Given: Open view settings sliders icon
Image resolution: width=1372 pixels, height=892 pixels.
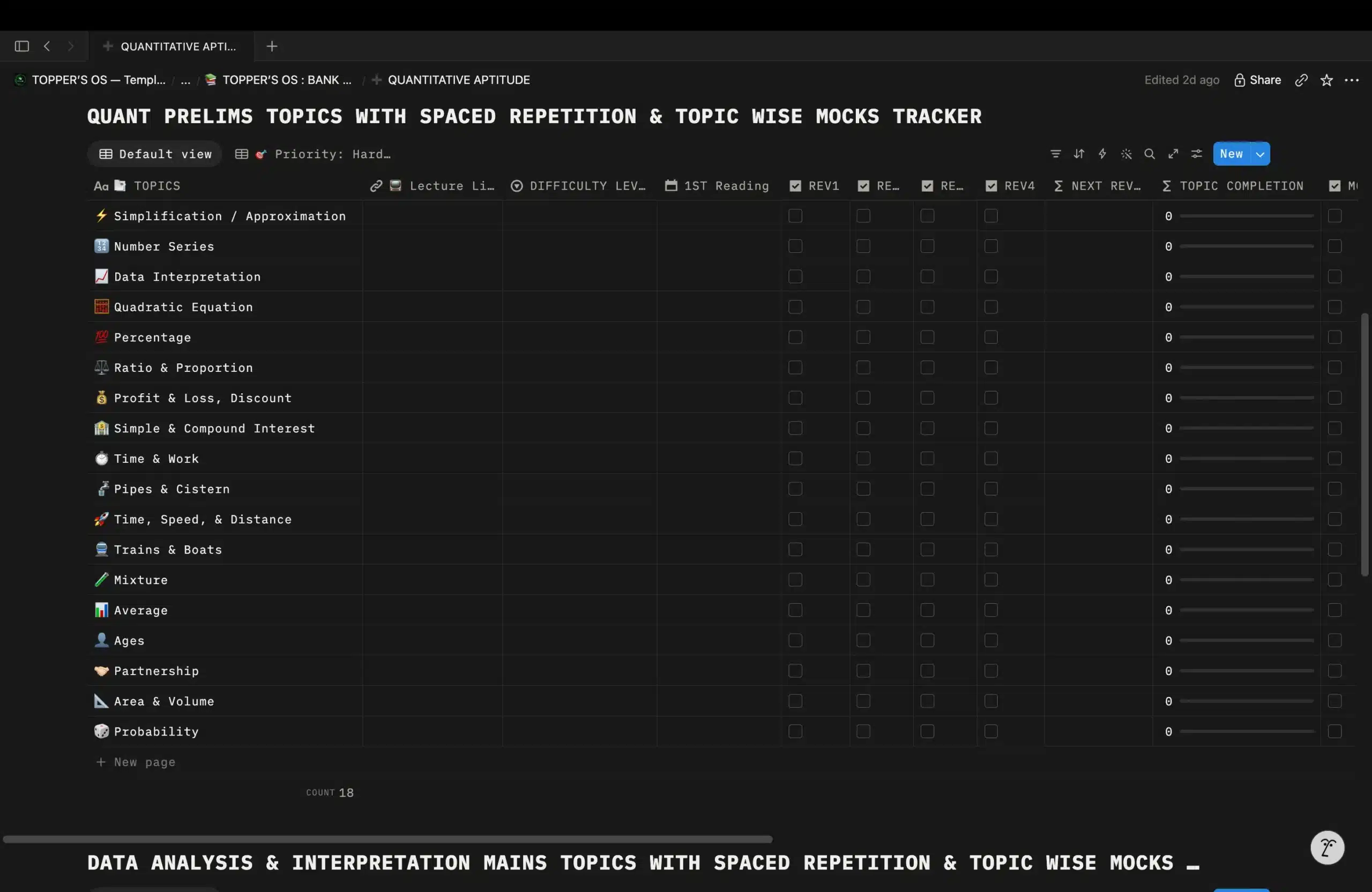Looking at the screenshot, I should [1197, 154].
